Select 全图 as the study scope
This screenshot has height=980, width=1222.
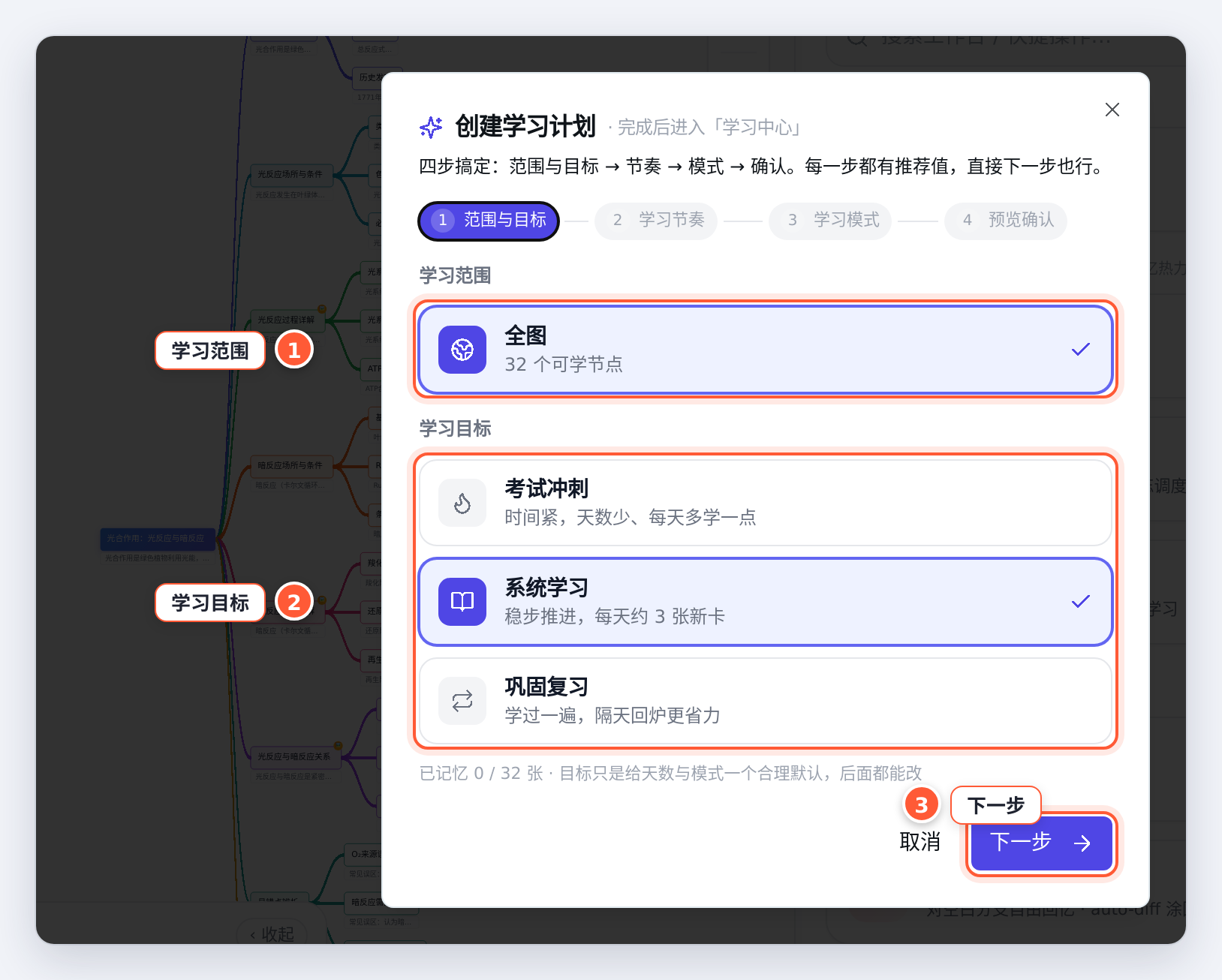766,350
